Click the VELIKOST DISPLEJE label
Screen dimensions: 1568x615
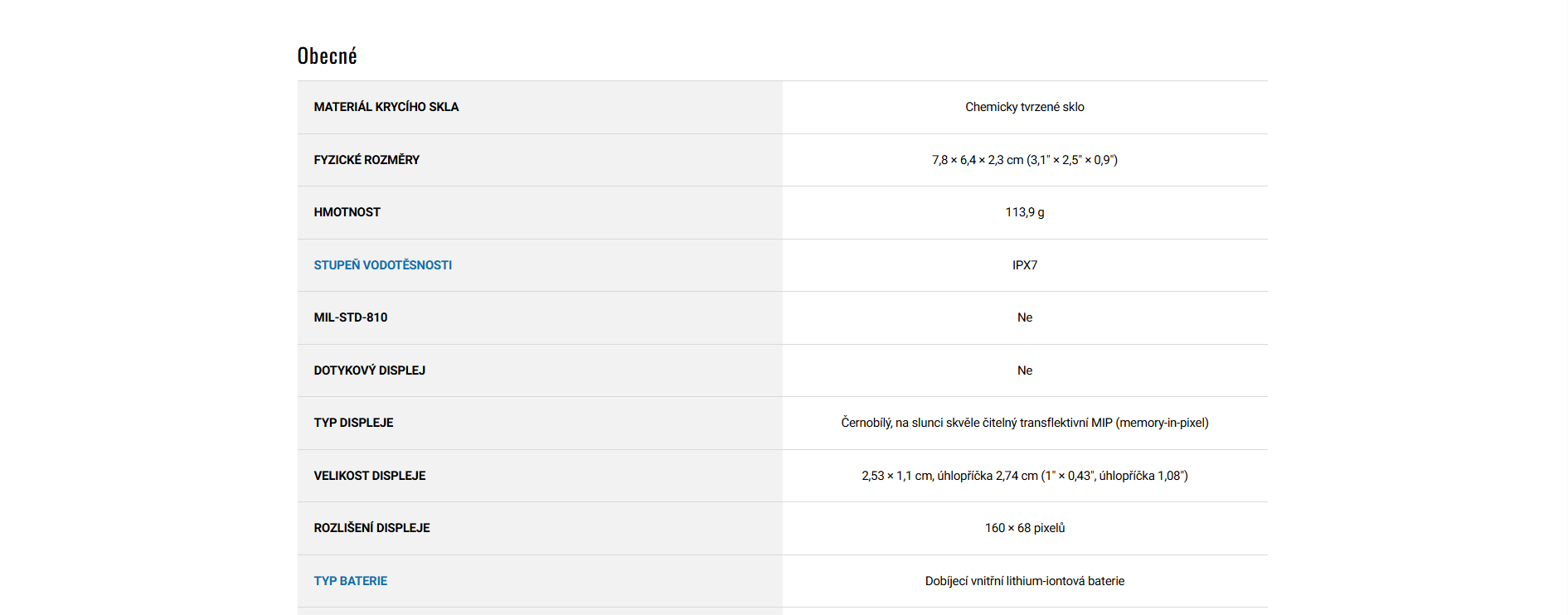369,476
